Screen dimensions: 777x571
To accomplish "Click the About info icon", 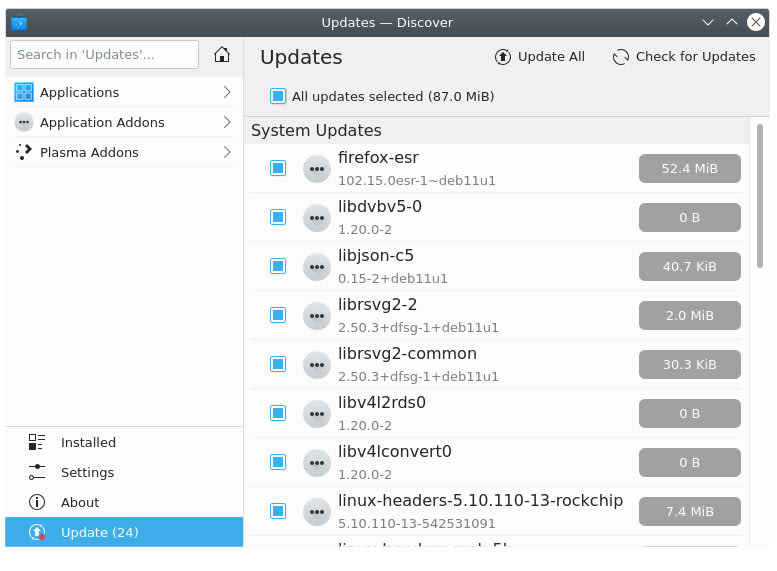I will 37,502.
